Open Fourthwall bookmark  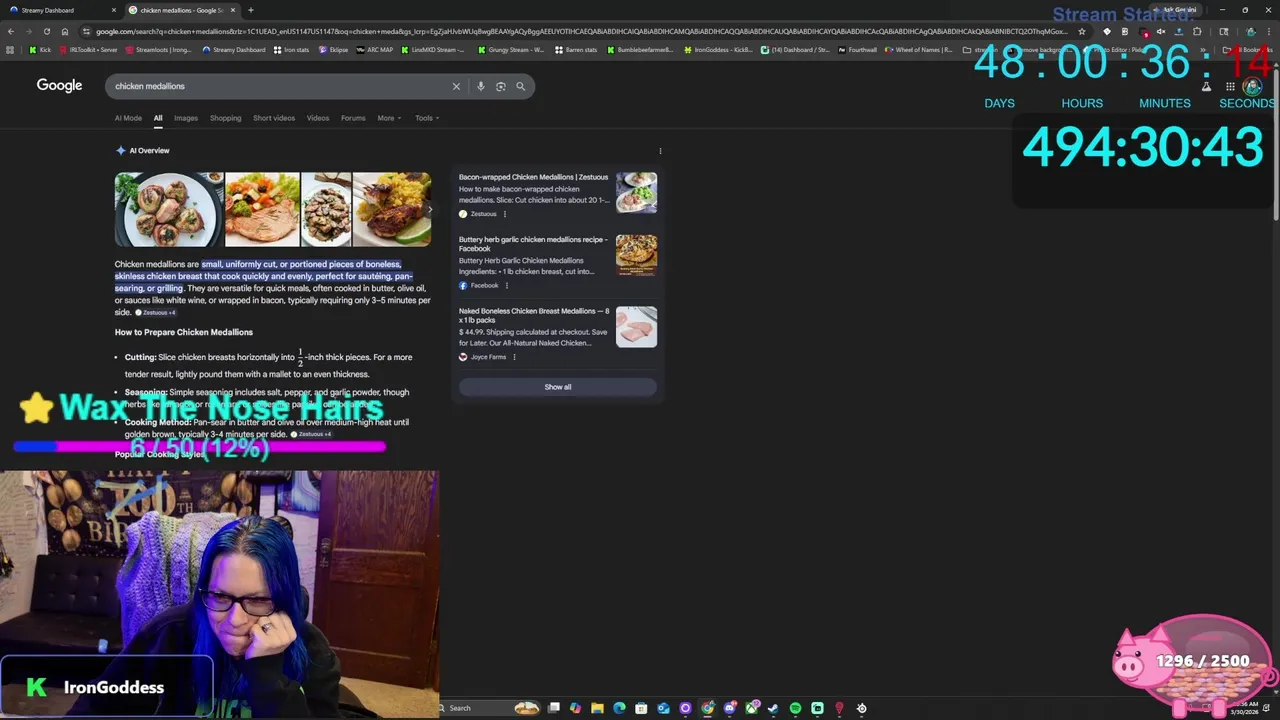click(858, 50)
